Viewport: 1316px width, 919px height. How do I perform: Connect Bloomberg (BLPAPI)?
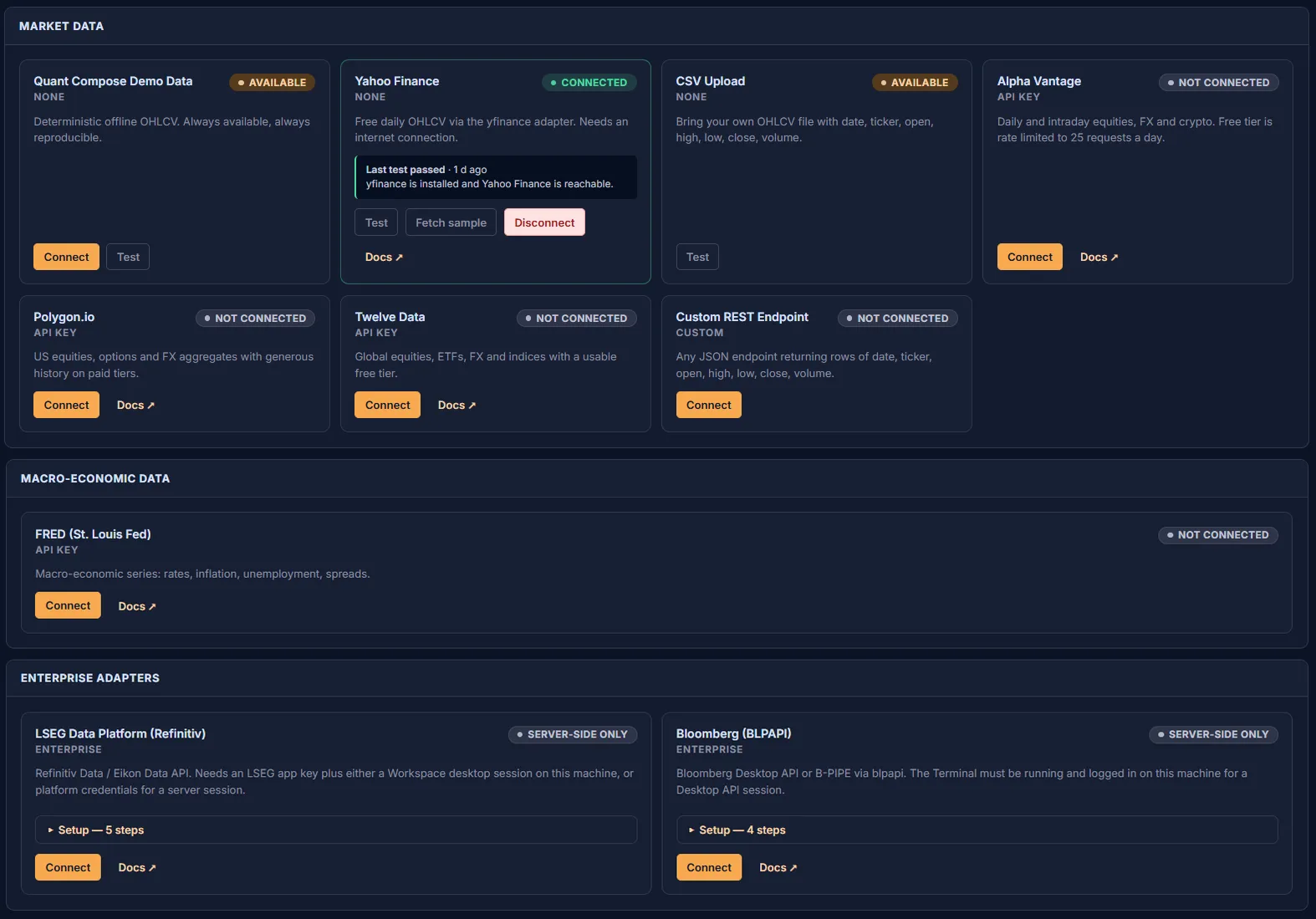click(x=709, y=867)
